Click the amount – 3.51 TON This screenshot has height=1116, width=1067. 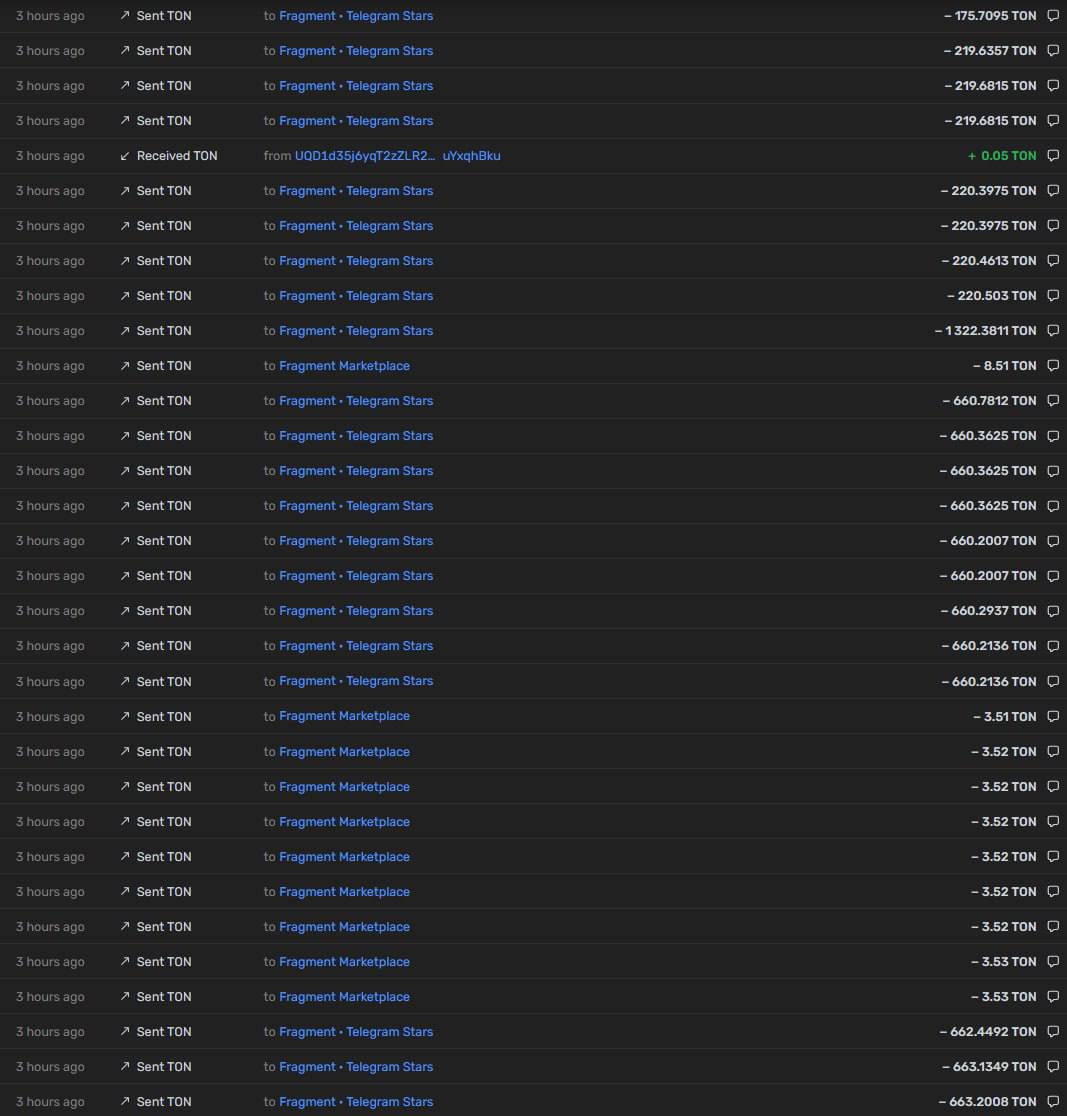[x=1005, y=716]
